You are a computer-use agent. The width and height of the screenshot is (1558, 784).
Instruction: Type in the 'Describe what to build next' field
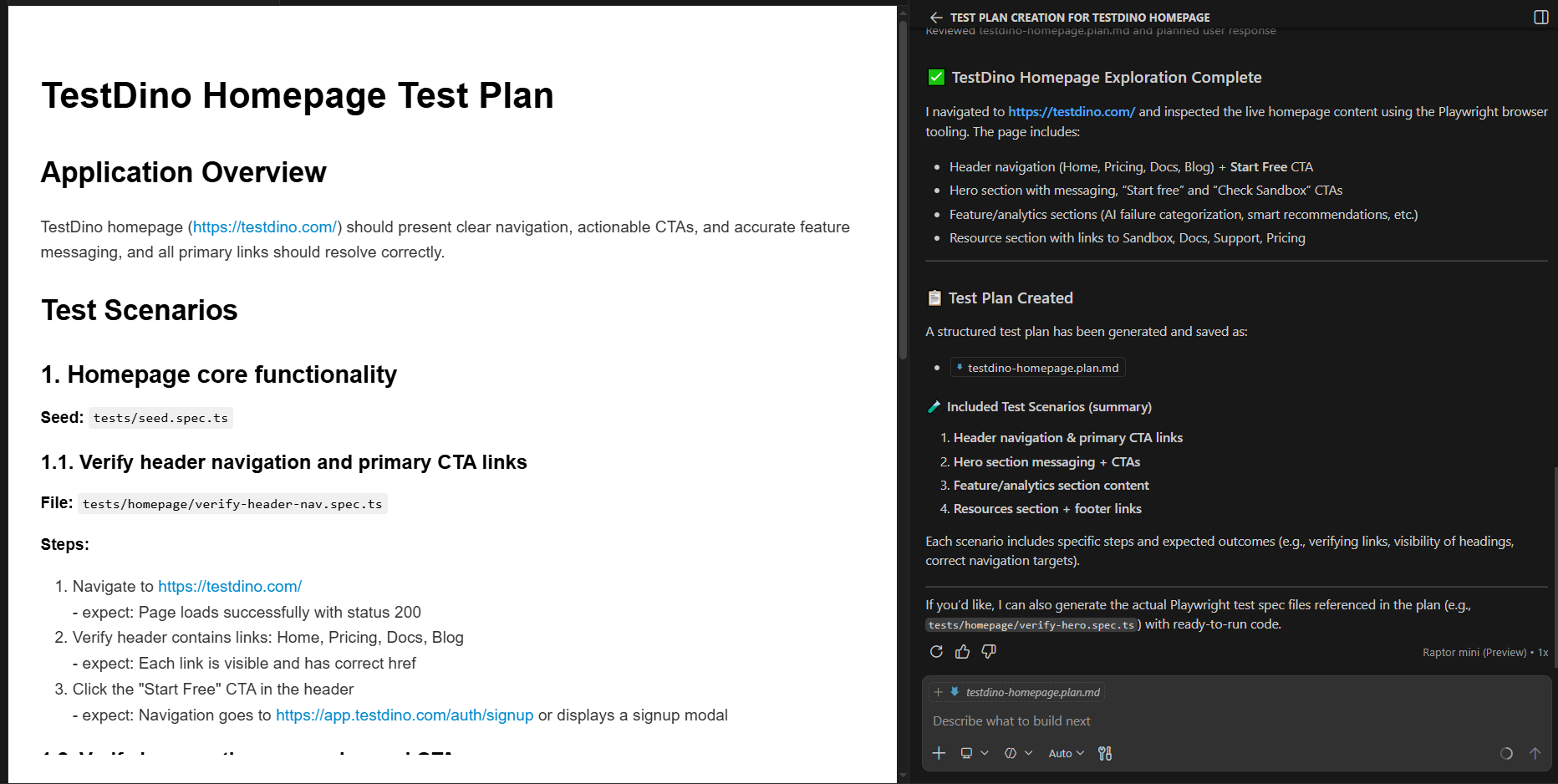point(1212,720)
